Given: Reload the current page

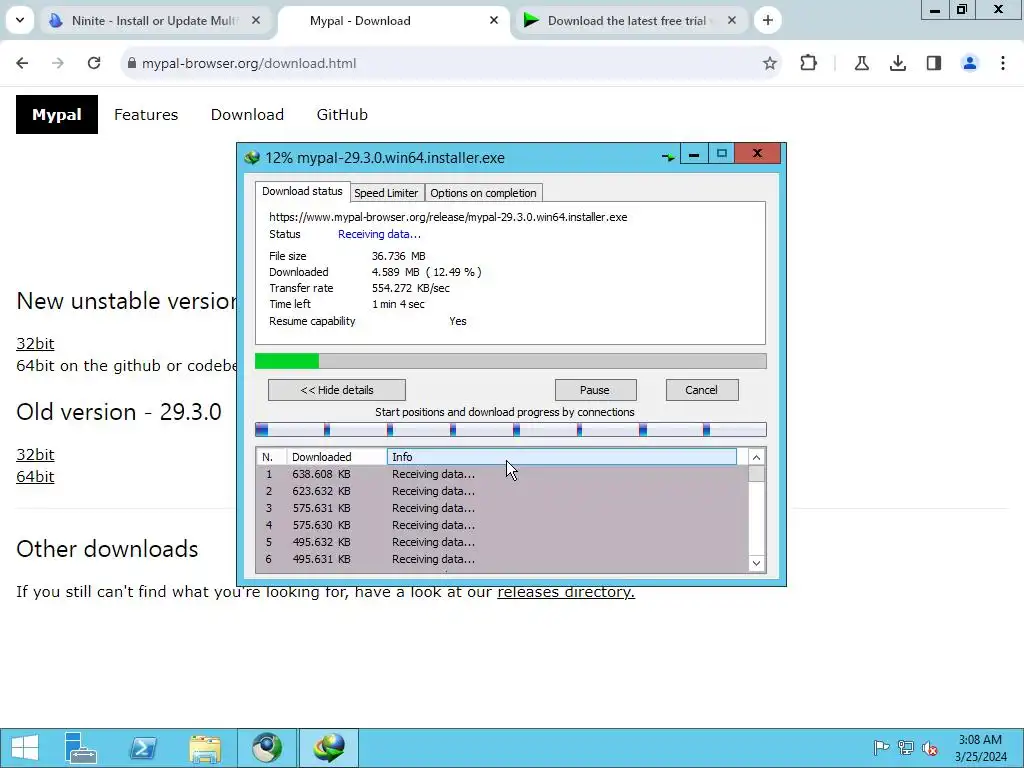Looking at the screenshot, I should pos(94,63).
